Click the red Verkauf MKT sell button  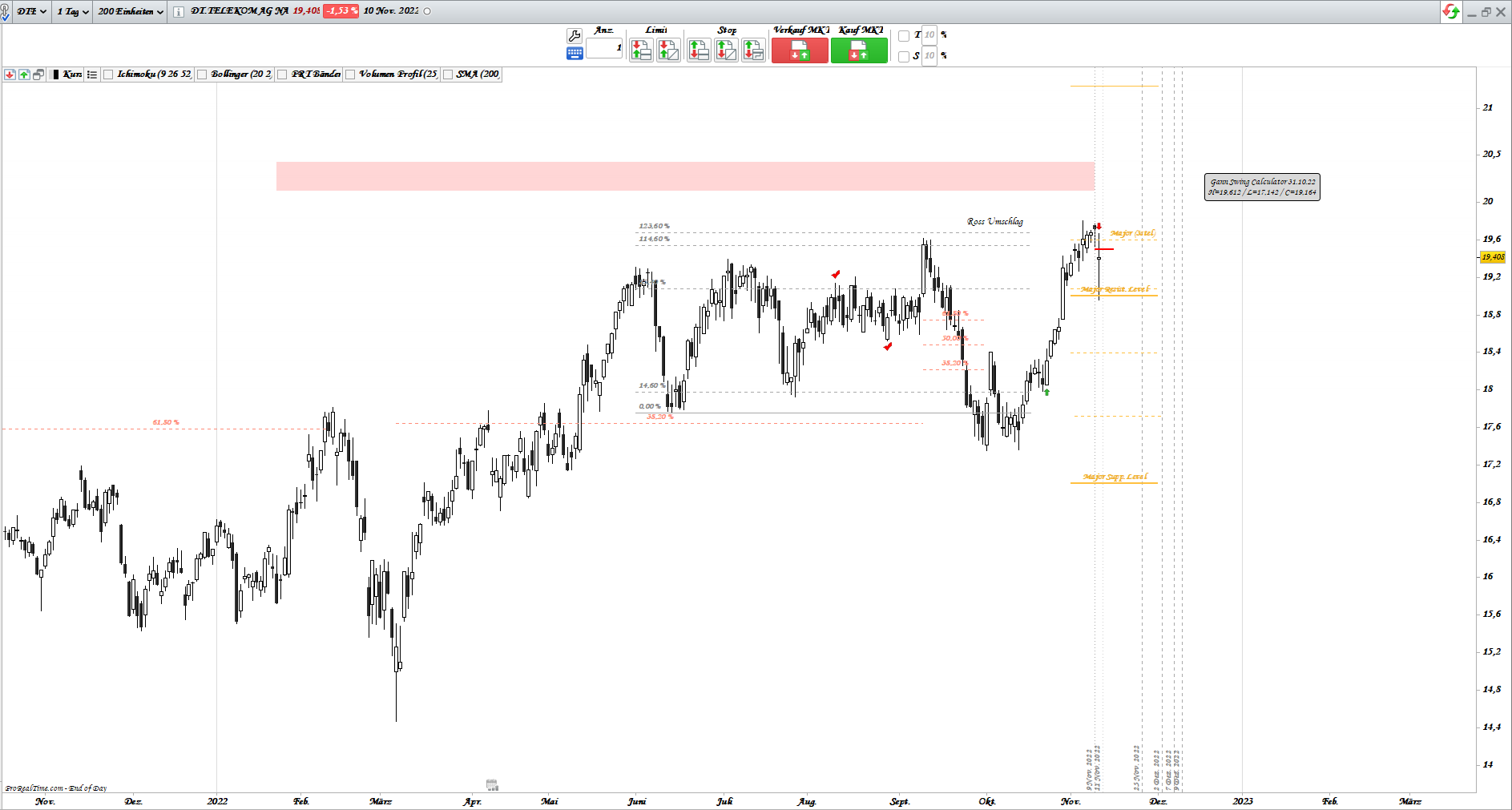[x=800, y=50]
